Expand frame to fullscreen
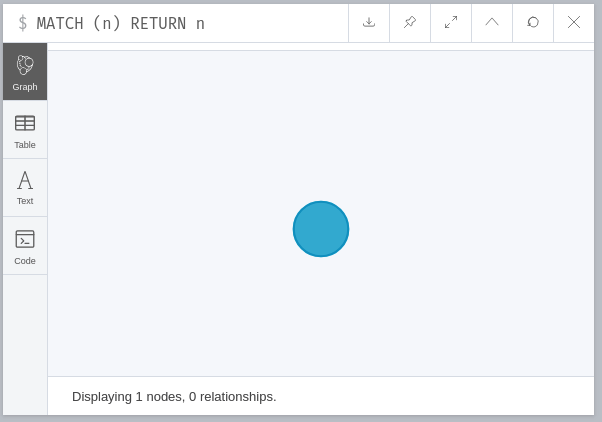Screen dimensions: 602x422 click(451, 23)
